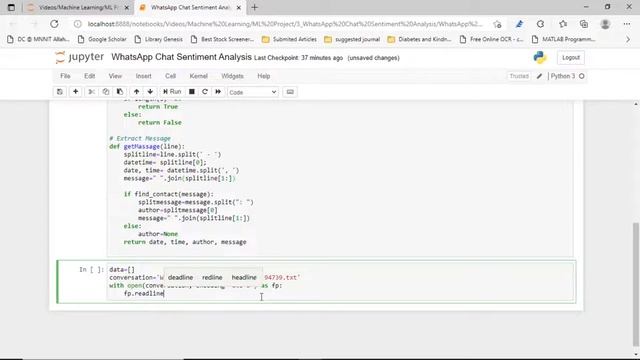
Task: Close the WhatsApp Chat Sentiment browser tab
Action: (x=239, y=7)
